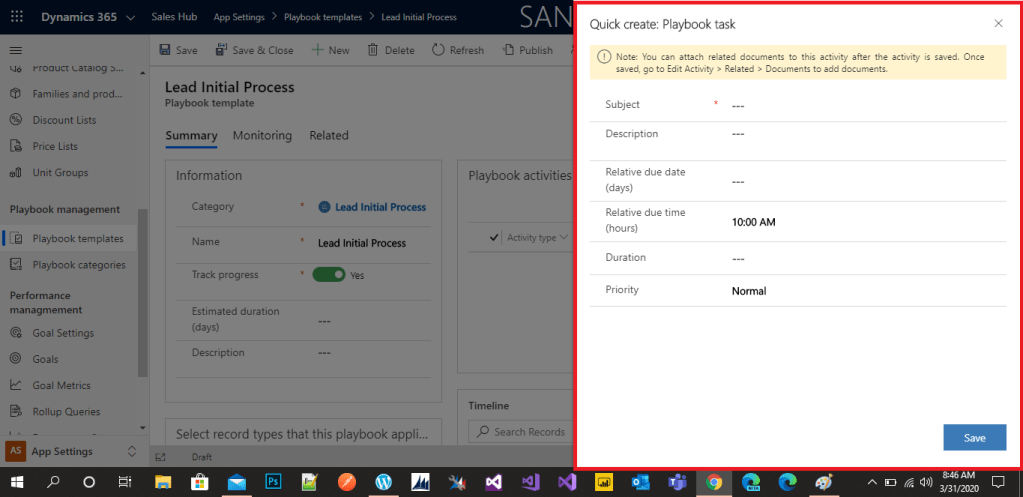Click the hamburger menu icon in sidebar
This screenshot has width=1023, height=497.
pos(15,50)
